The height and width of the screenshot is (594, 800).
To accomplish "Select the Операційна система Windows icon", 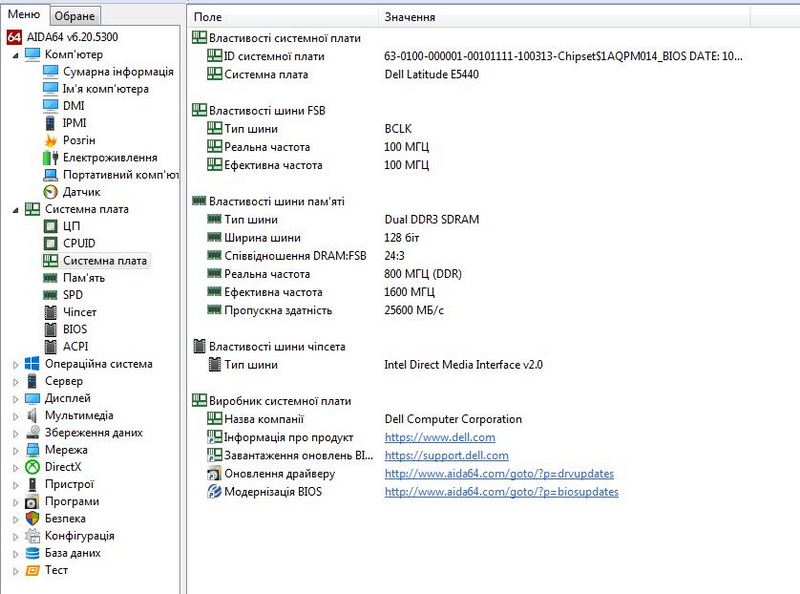I will pyautogui.click(x=32, y=364).
